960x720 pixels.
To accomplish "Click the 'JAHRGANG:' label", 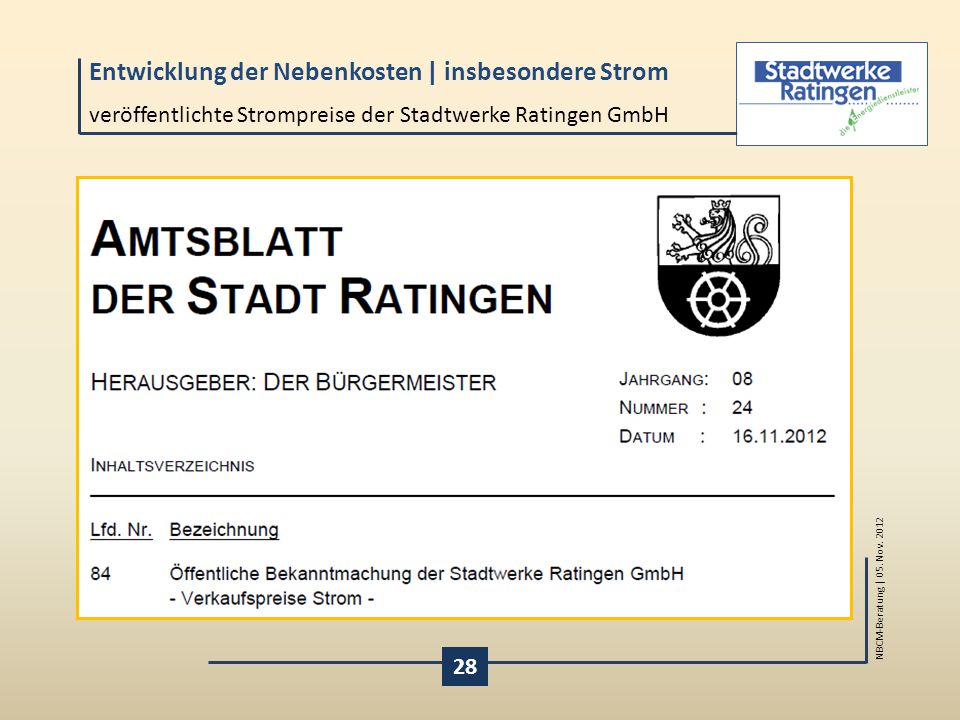I will coord(664,379).
